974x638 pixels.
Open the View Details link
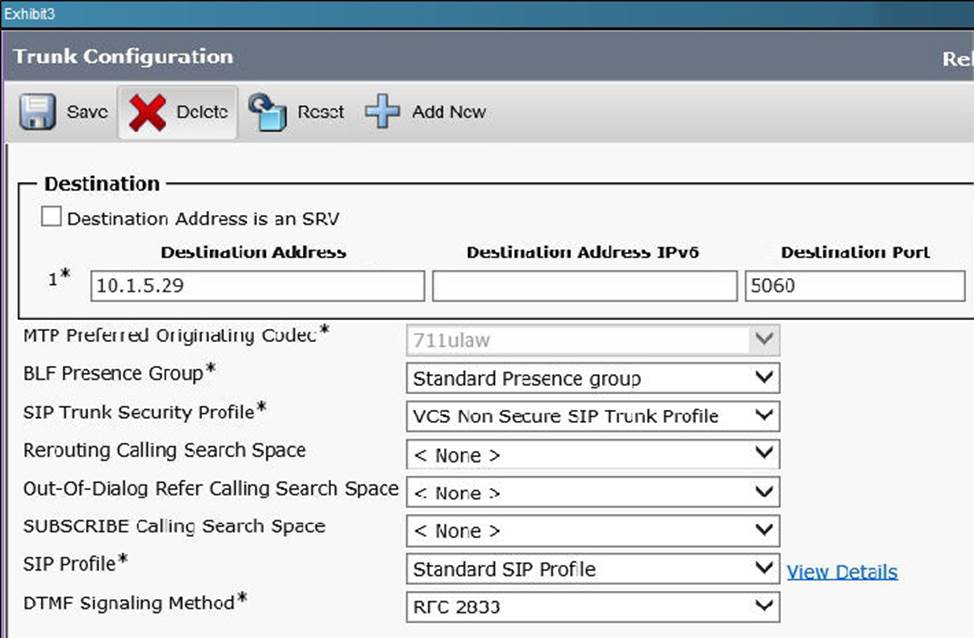tap(842, 572)
